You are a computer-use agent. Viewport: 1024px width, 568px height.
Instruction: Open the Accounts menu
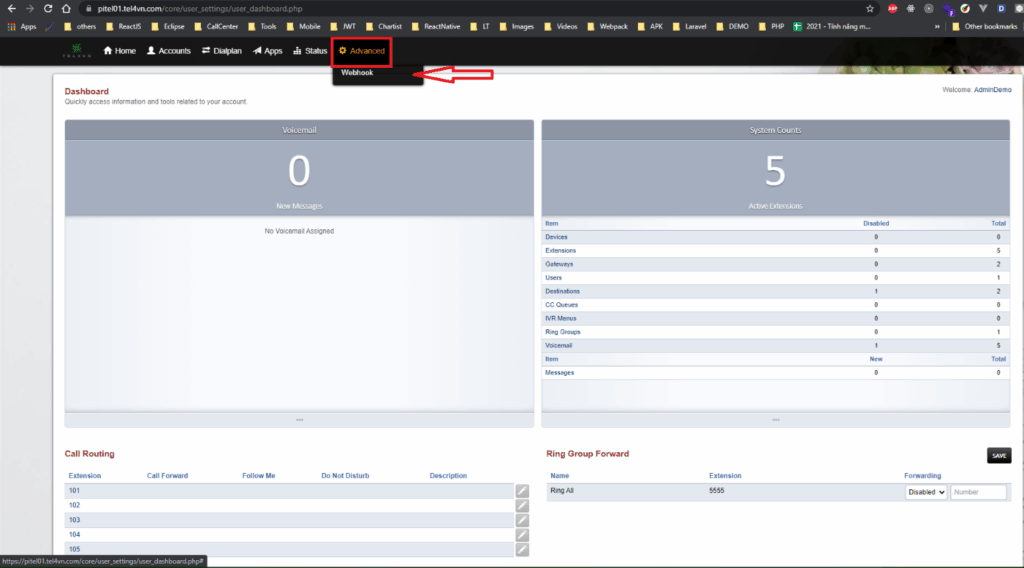tap(168, 51)
